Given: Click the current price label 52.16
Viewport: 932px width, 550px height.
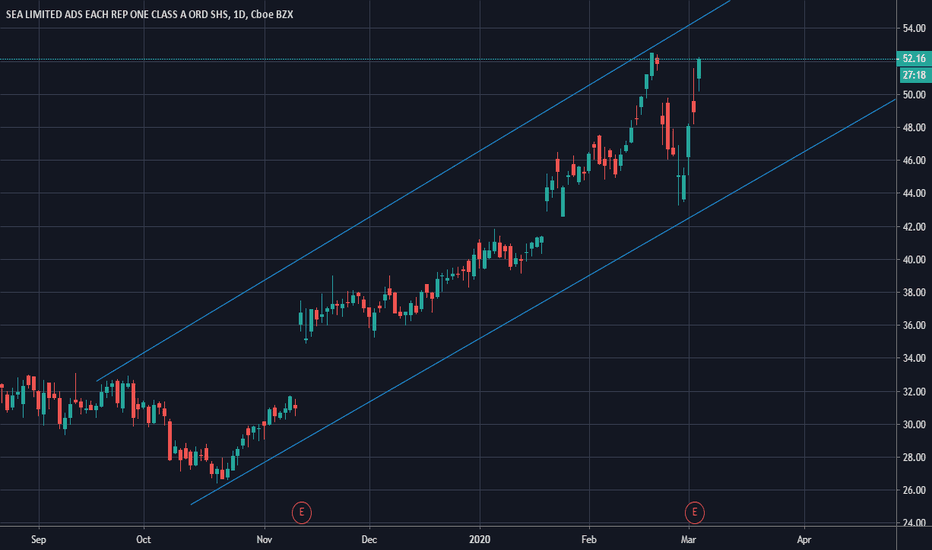Looking at the screenshot, I should [914, 58].
